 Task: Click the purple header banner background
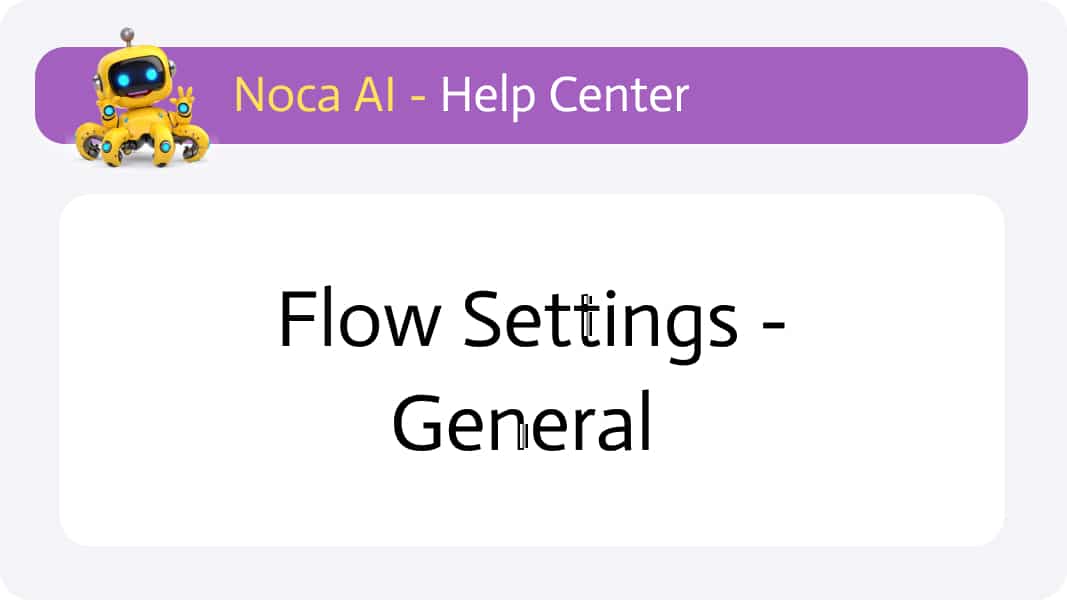[x=851, y=95]
